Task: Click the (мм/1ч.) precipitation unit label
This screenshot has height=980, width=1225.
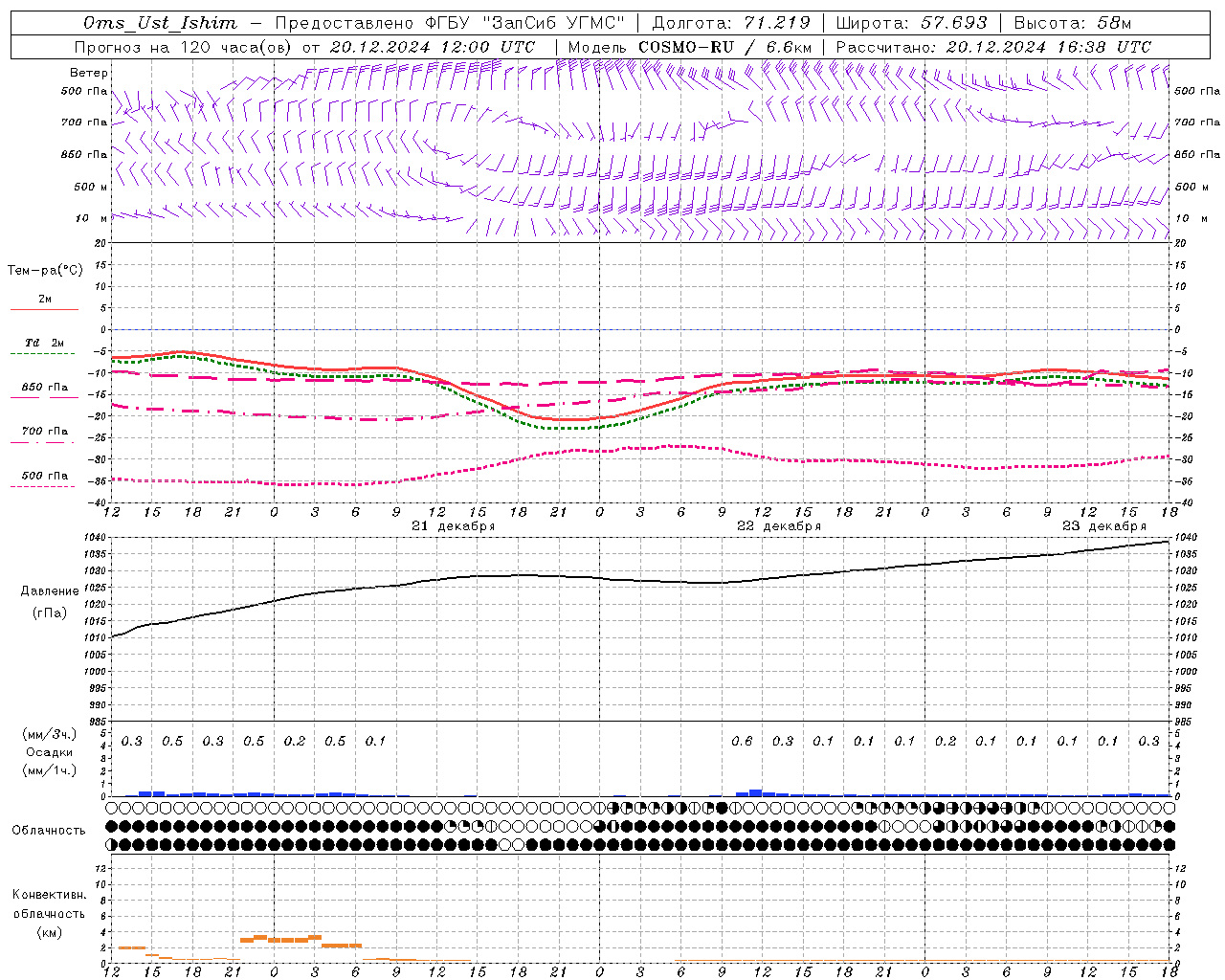Action: click(x=50, y=770)
